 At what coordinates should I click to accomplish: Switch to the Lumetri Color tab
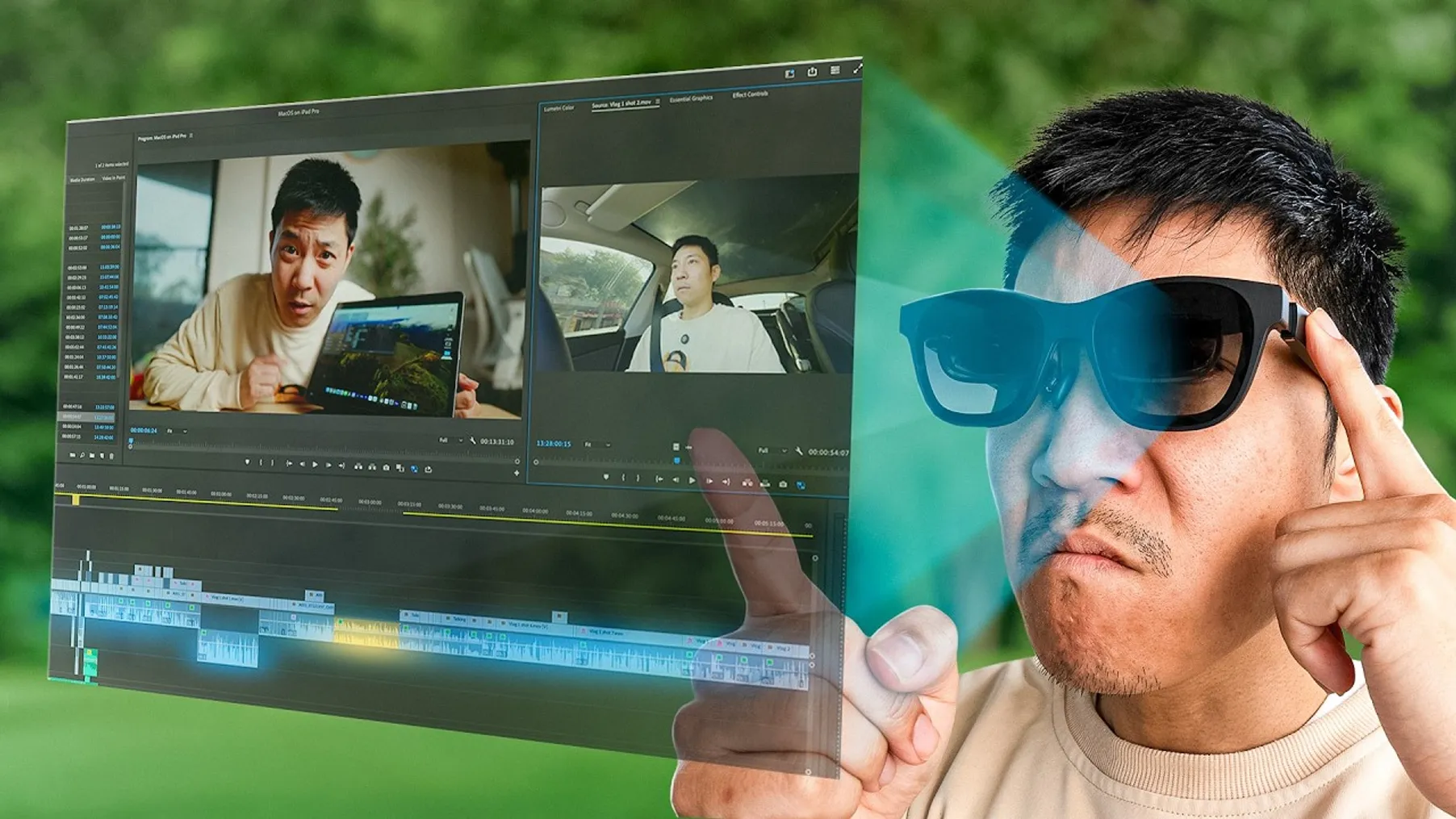click(560, 107)
